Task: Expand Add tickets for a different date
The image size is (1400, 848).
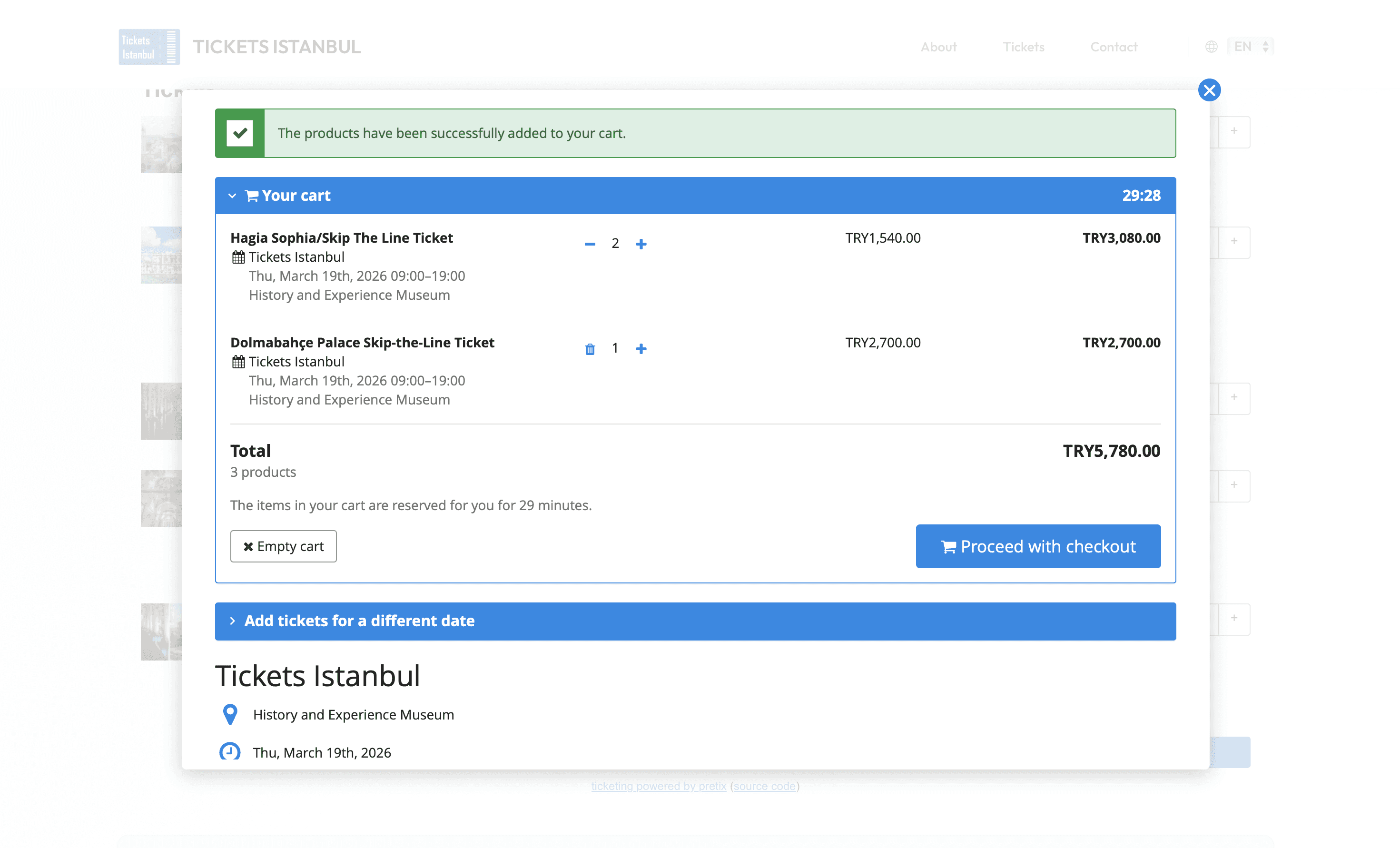Action: [359, 621]
